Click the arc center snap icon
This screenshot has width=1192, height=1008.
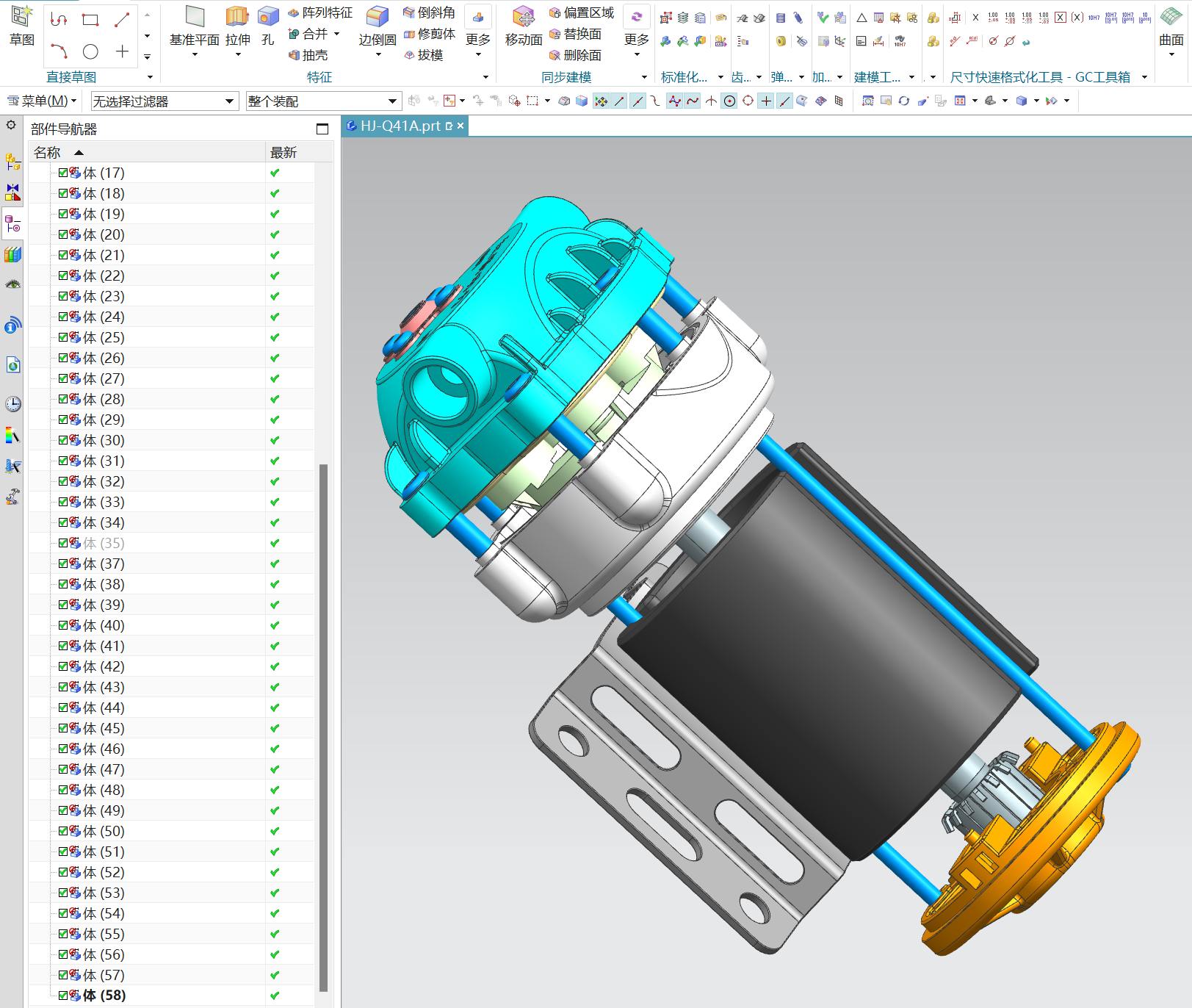coord(729,101)
